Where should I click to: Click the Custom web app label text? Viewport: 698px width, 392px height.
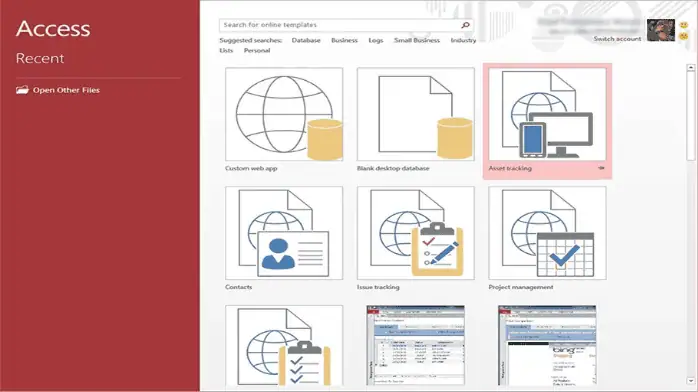(251, 168)
